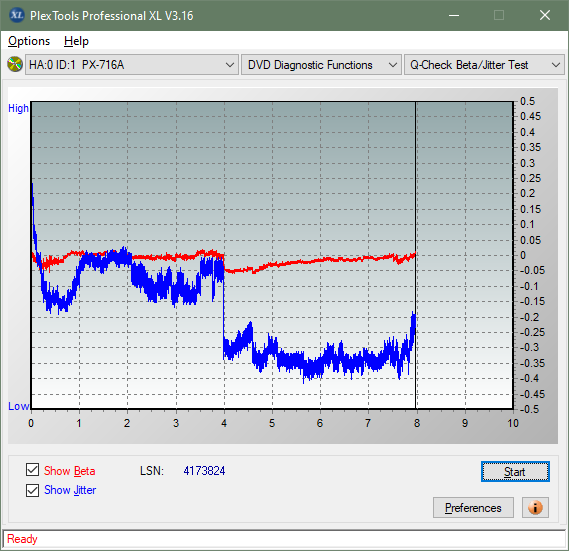Click the PlexTools XL logo icon
The height and width of the screenshot is (551, 569).
(16, 15)
